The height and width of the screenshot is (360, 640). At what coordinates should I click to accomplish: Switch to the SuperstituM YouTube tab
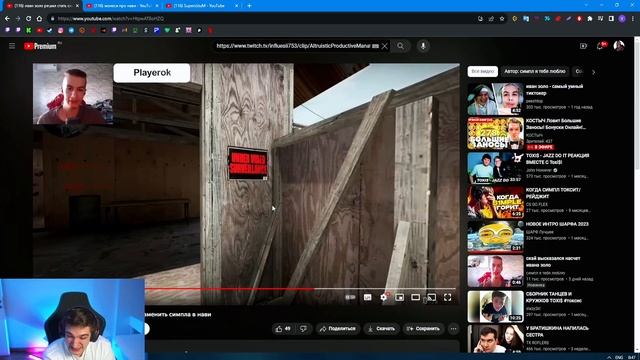(x=202, y=6)
